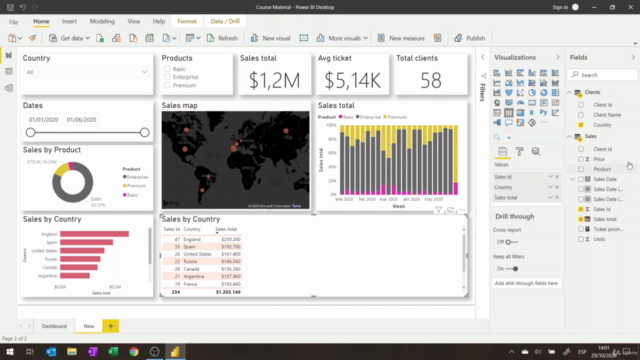Click the Format painter icon in ribbon
This screenshot has width=640, height=360.
click(32, 38)
